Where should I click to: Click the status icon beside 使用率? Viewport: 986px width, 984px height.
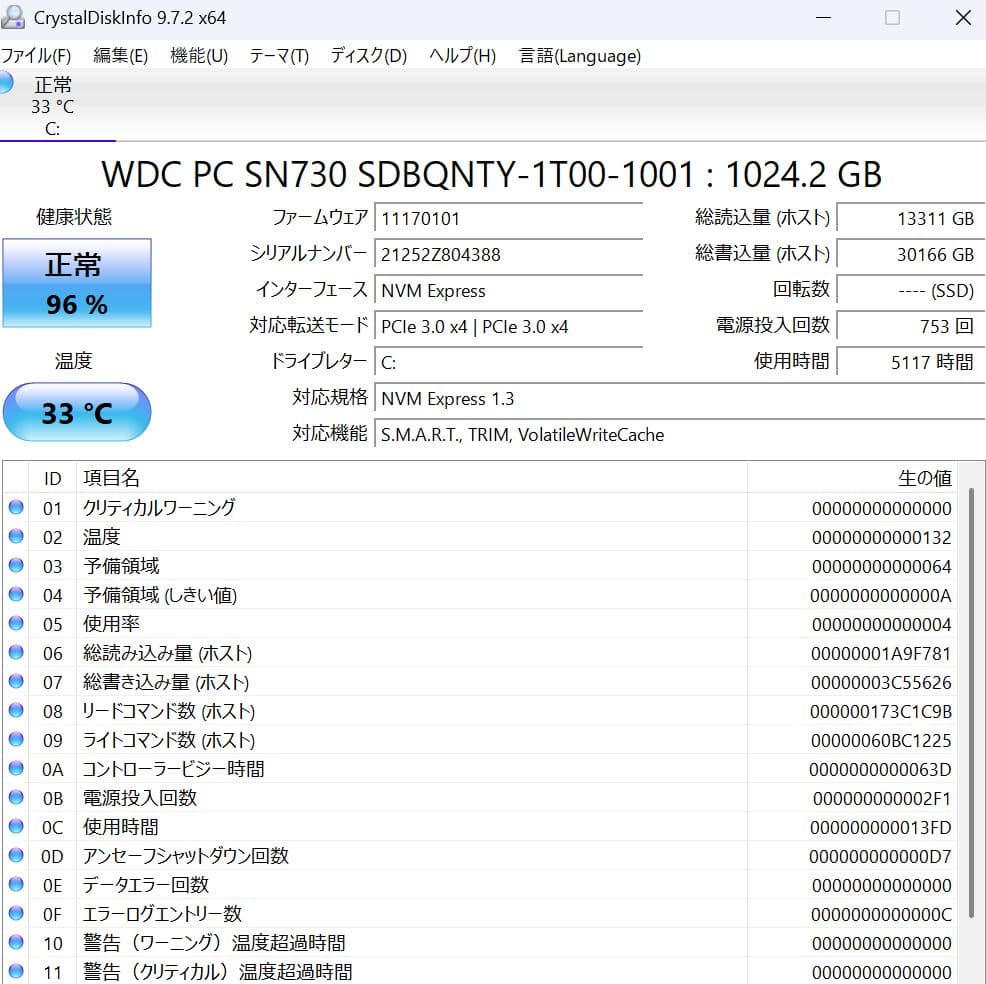[x=15, y=623]
